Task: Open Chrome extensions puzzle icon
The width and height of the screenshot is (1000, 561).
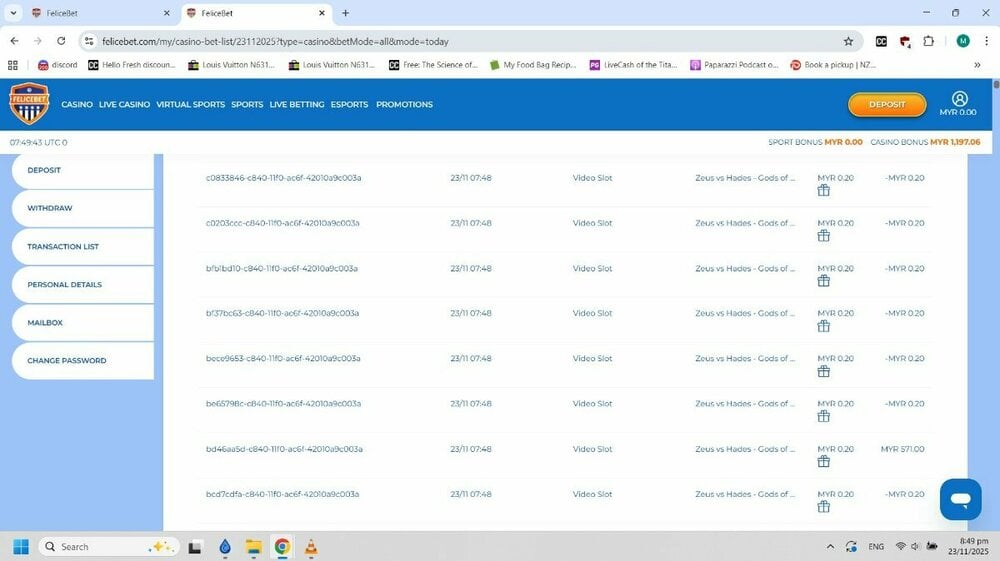Action: point(929,41)
